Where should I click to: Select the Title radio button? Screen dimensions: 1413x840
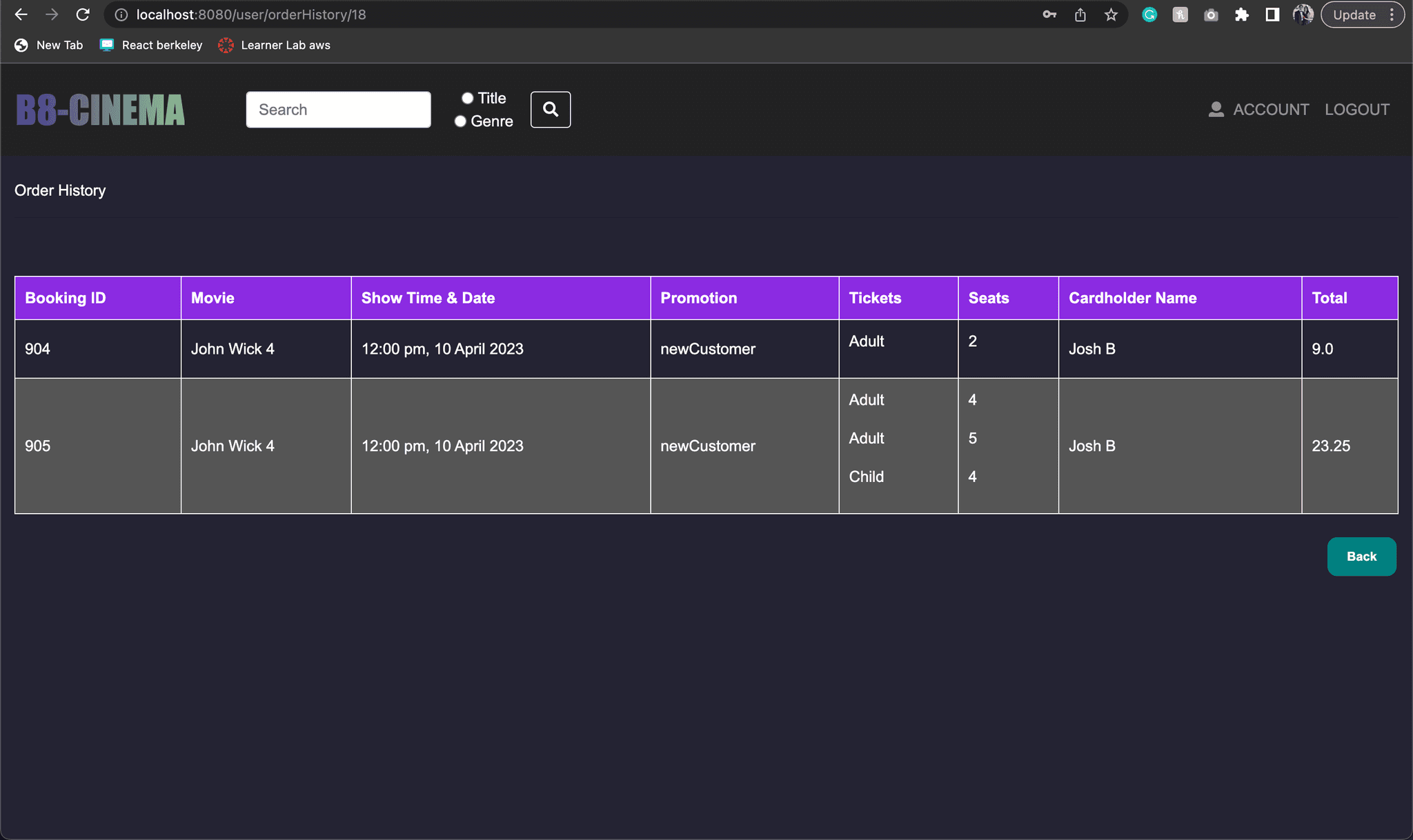pos(464,97)
